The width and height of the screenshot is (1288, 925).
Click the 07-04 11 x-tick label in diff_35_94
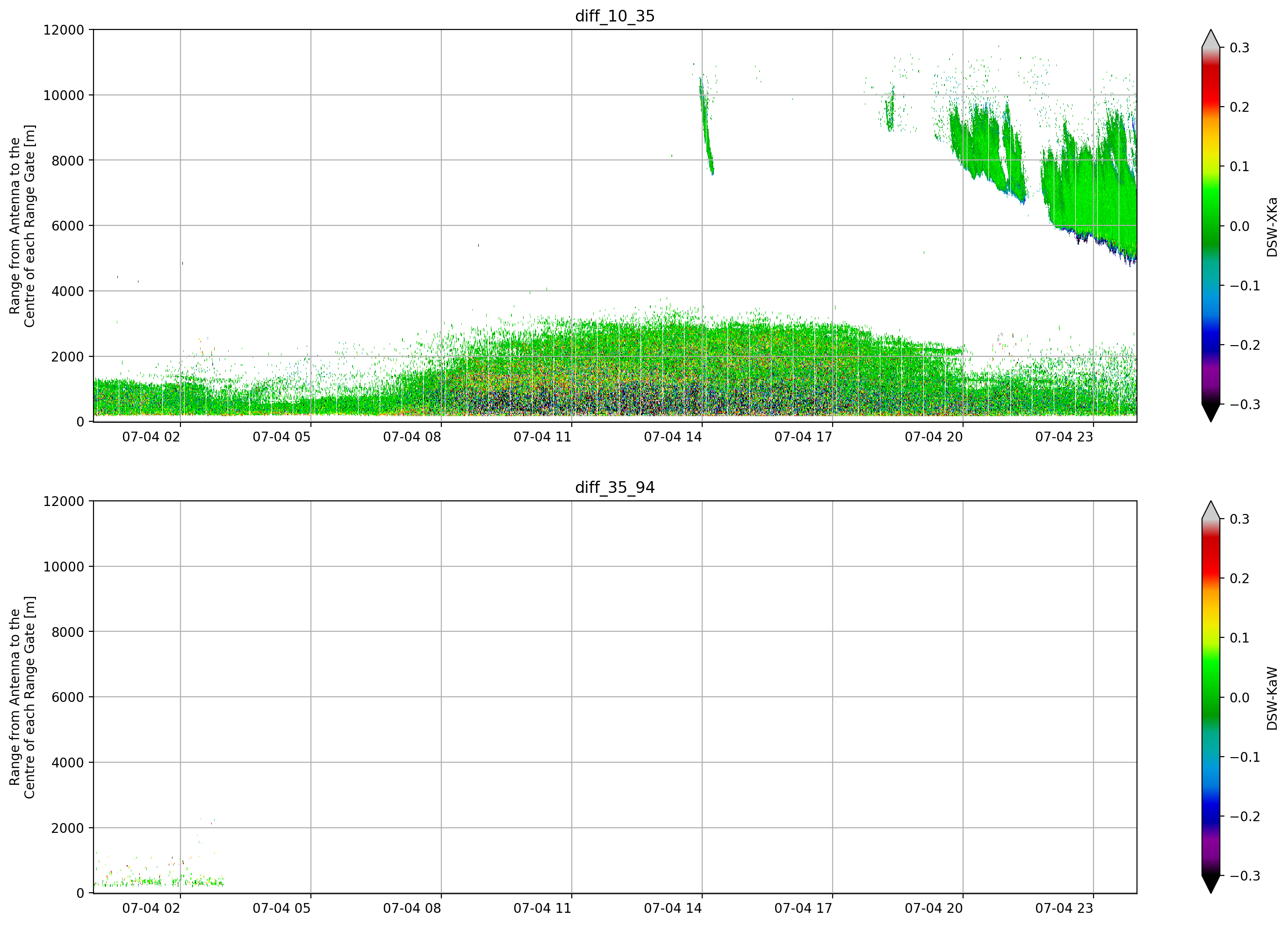(542, 909)
